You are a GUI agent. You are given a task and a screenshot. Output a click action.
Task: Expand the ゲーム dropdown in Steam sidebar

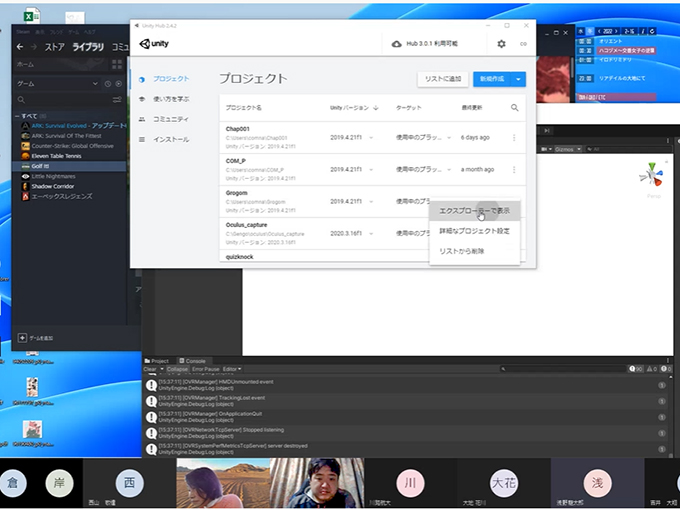click(x=95, y=84)
